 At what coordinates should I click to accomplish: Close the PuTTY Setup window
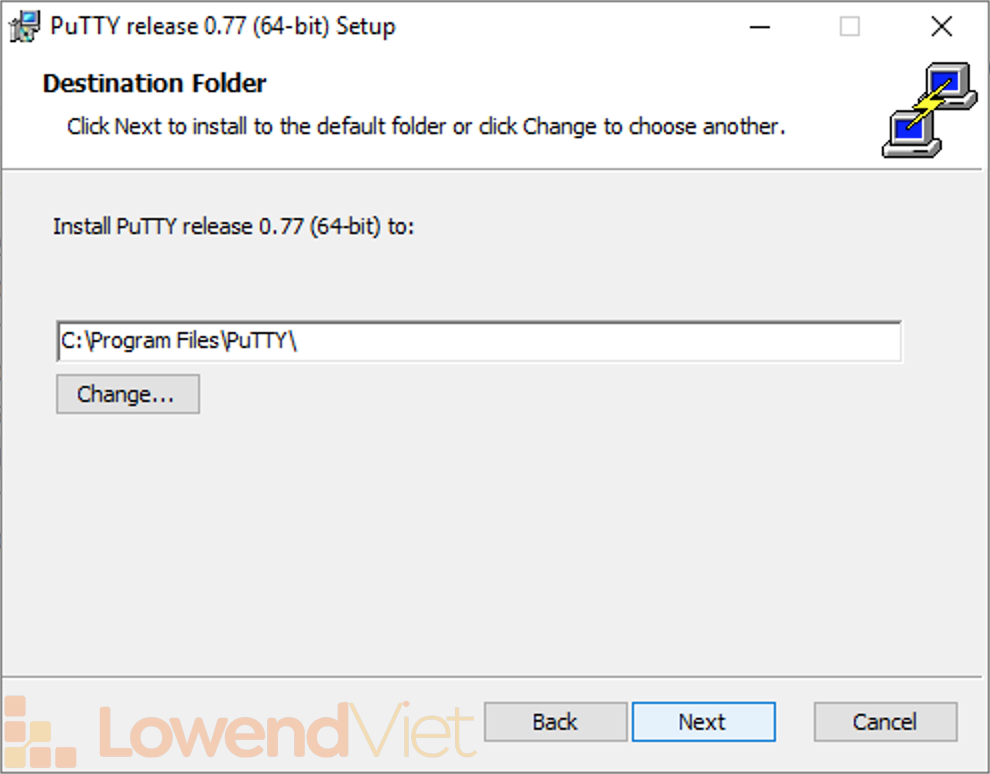click(941, 27)
